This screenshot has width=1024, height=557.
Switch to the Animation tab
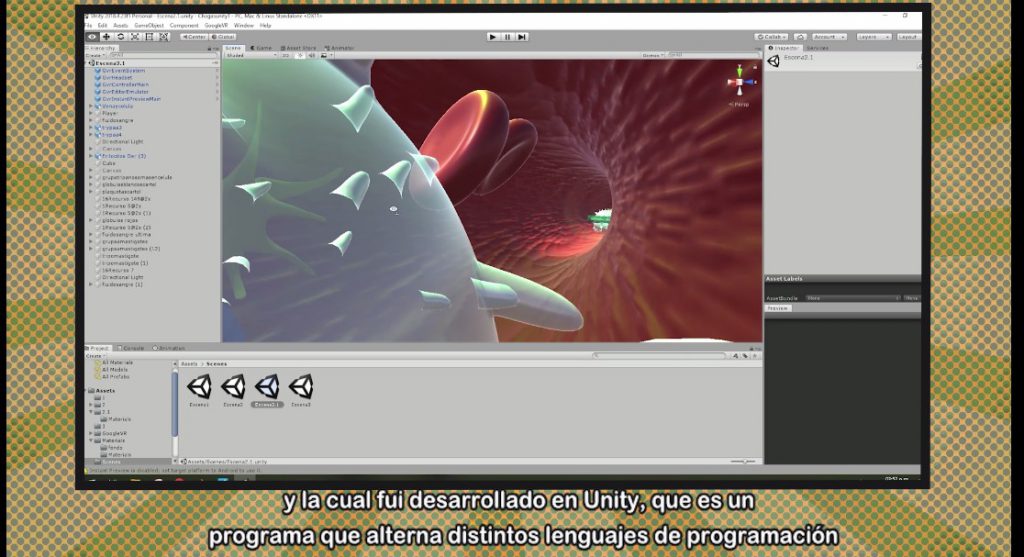(x=169, y=348)
